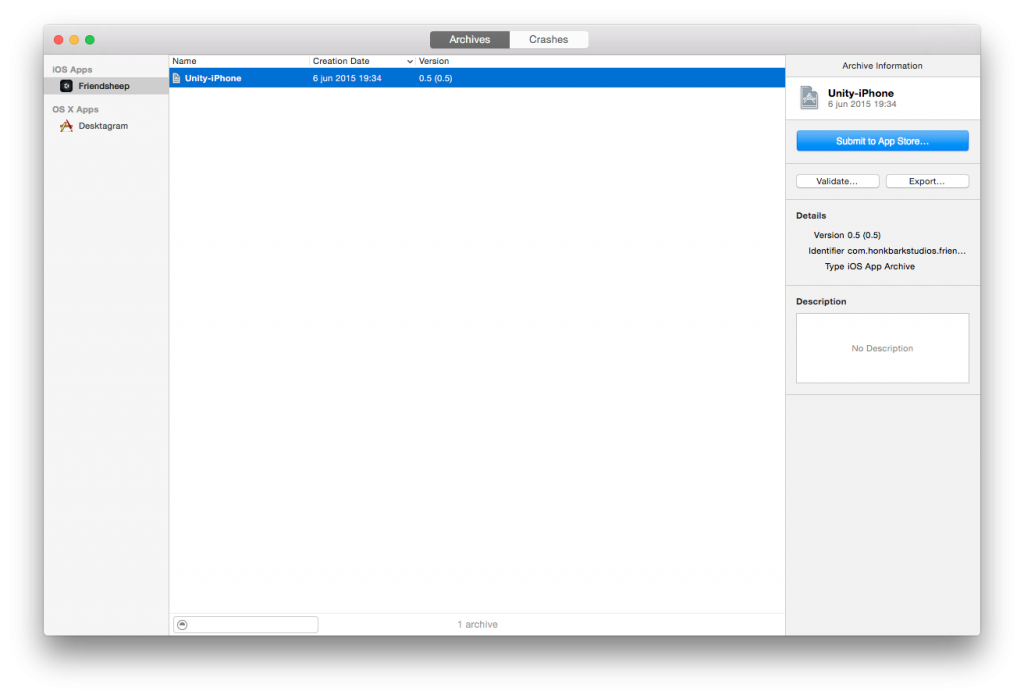
Task: Click the Unity-iPhone archive file icon in list
Action: click(x=176, y=78)
